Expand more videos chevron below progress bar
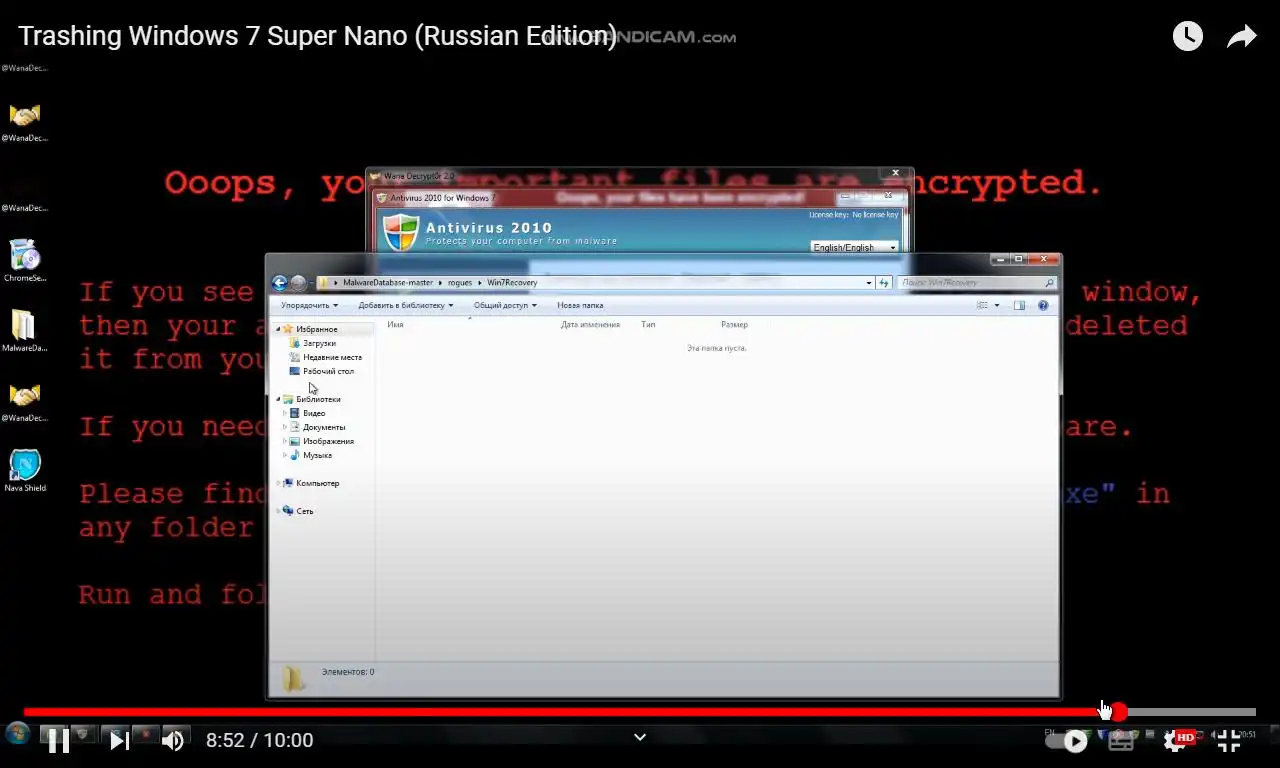1280x768 pixels. pyautogui.click(x=640, y=737)
